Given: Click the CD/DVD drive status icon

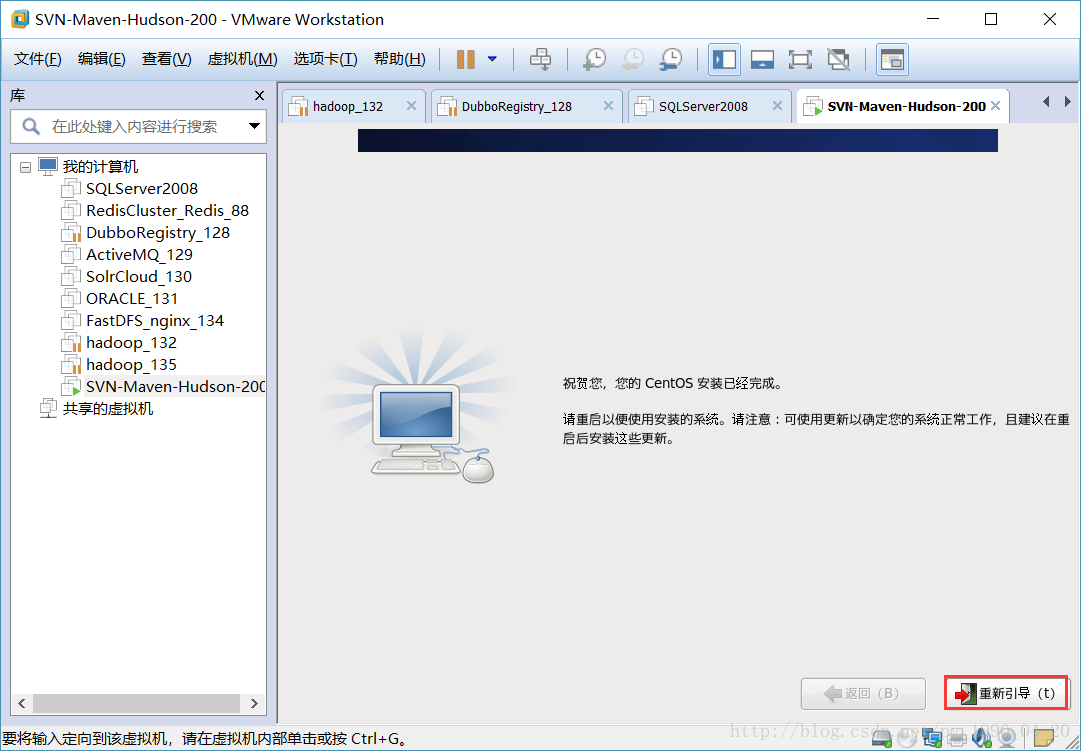Looking at the screenshot, I should pos(907,739).
